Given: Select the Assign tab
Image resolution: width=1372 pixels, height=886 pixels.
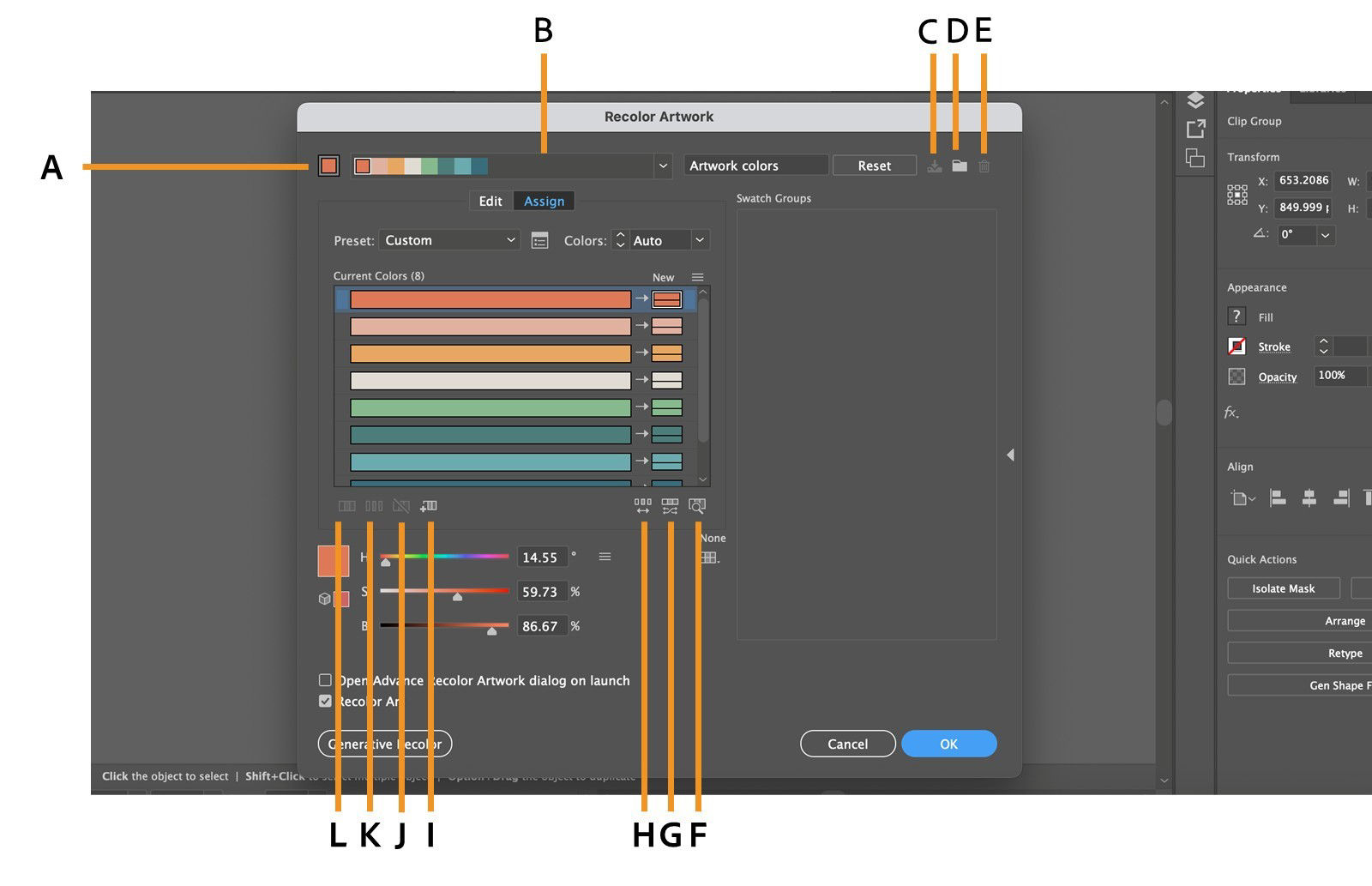Looking at the screenshot, I should click(x=544, y=201).
